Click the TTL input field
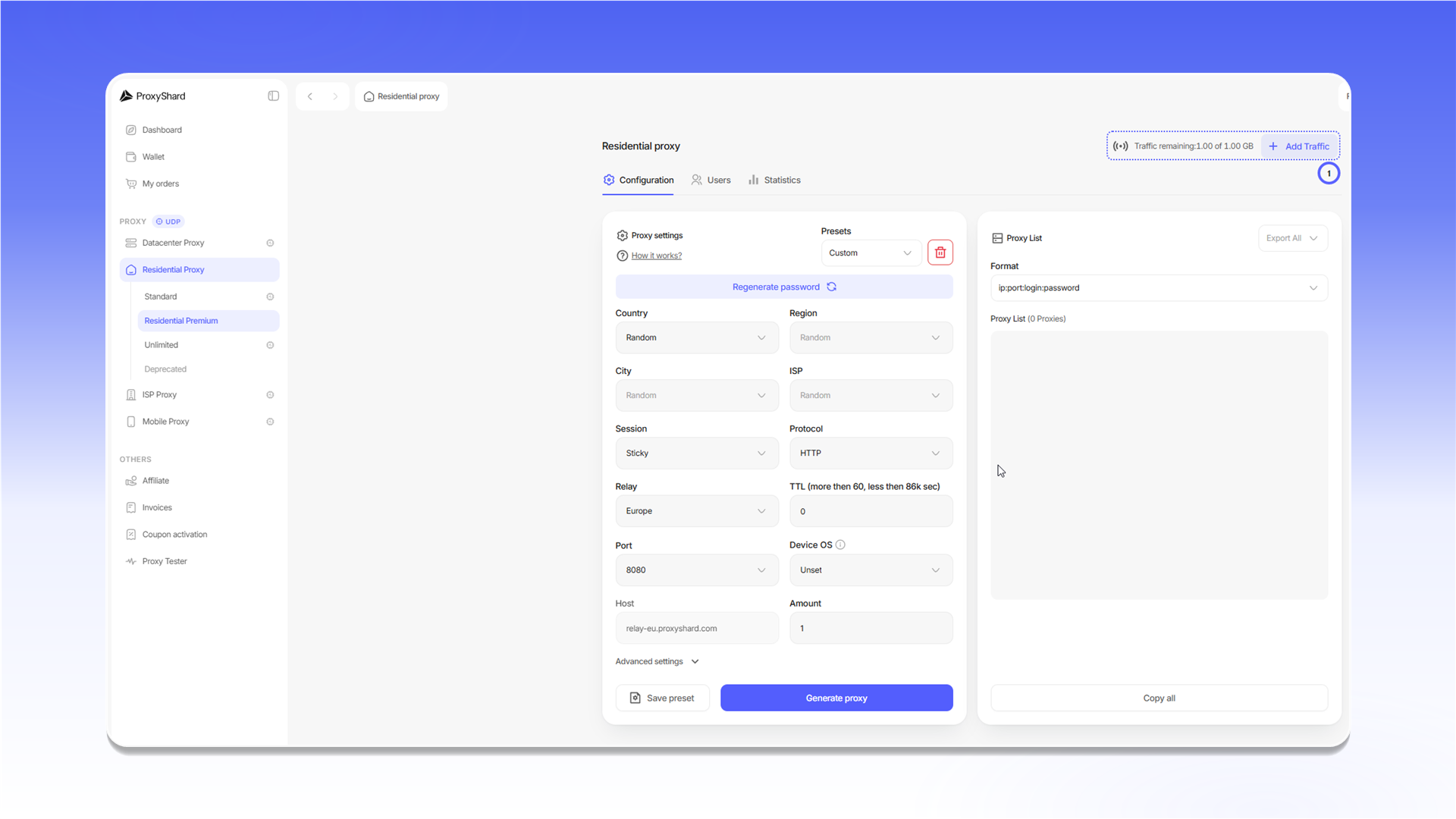Screen dimensions: 1456x819 871,512
